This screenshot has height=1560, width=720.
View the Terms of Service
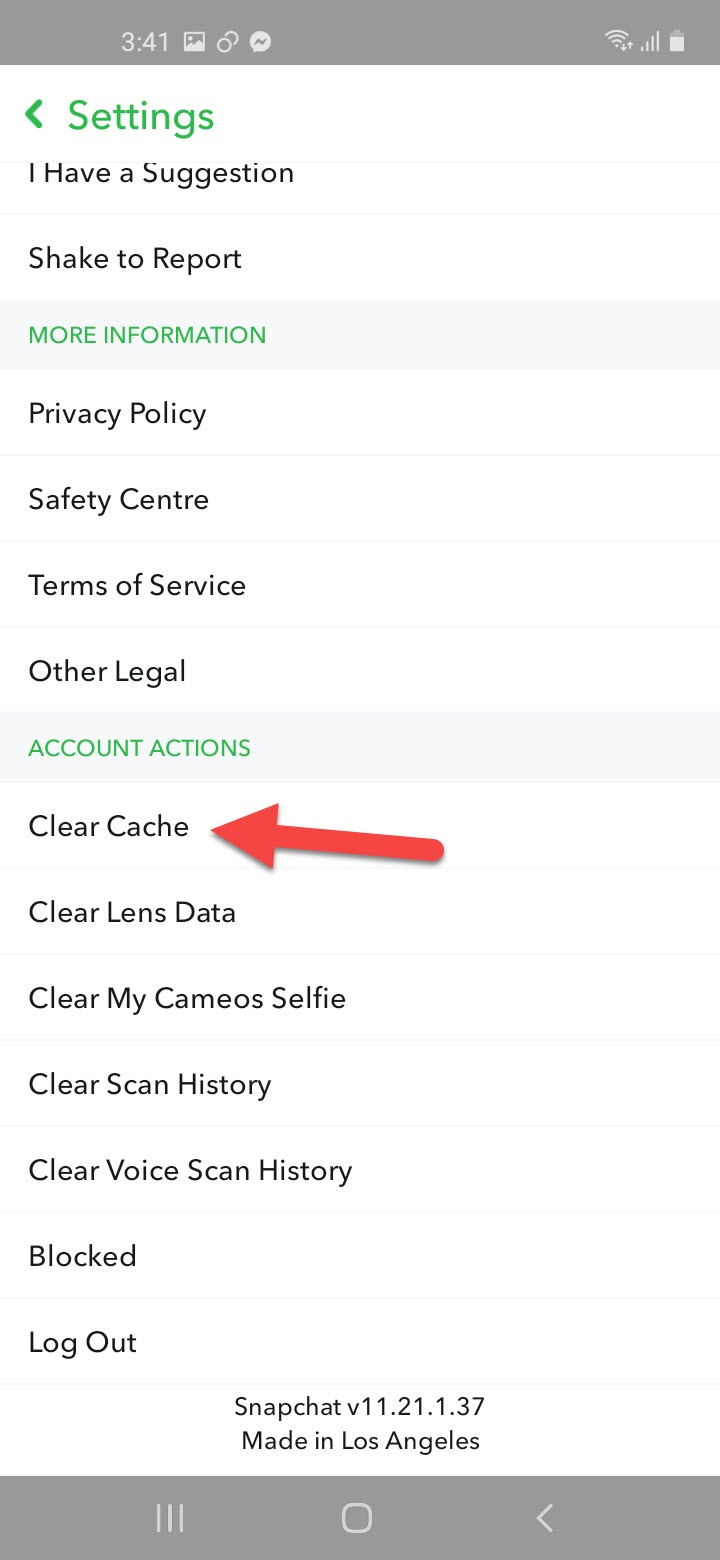click(x=137, y=585)
